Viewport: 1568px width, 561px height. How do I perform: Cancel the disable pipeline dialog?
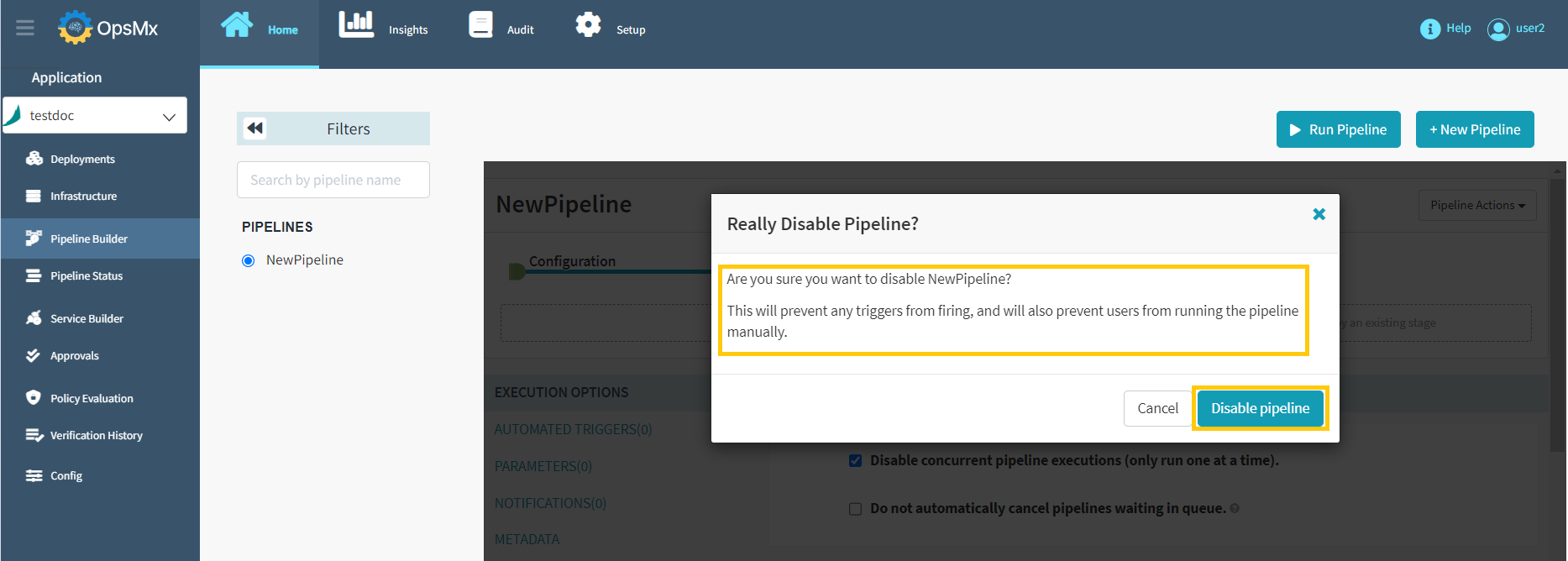[1157, 408]
